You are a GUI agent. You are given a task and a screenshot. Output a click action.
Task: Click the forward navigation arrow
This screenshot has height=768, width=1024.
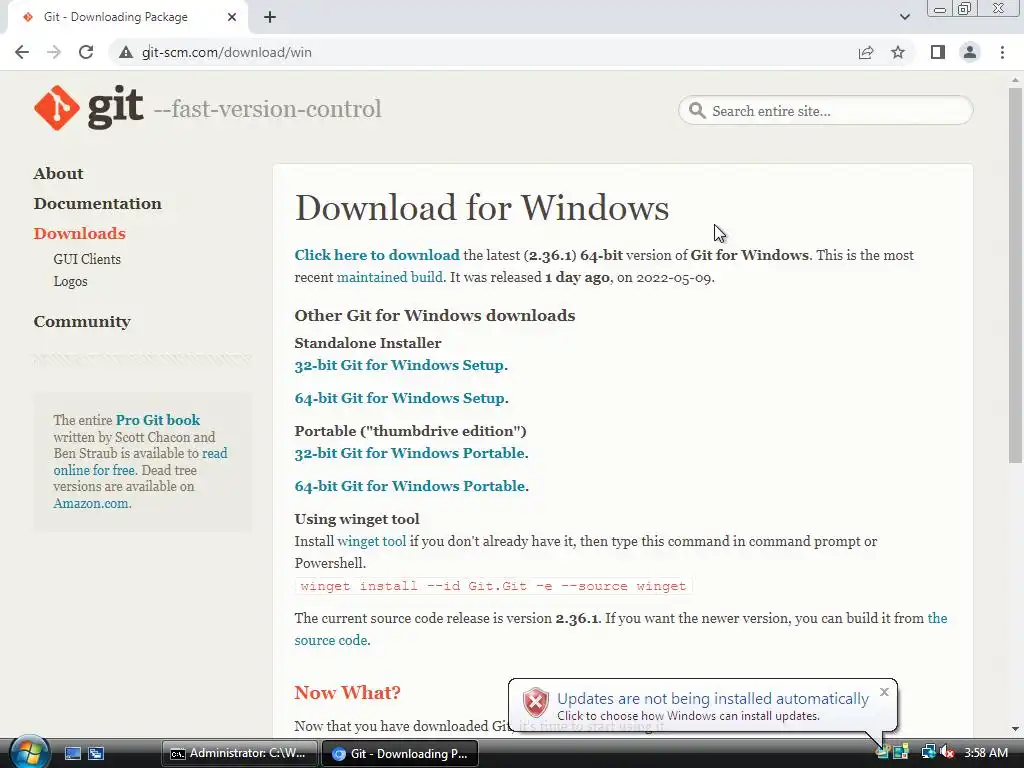54,52
